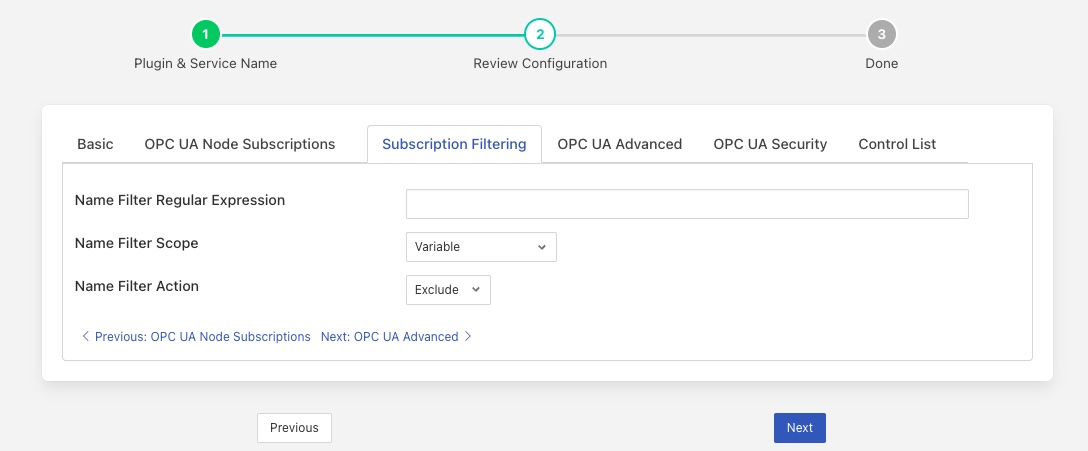Click the blue Next button
This screenshot has width=1088, height=451.
pos(799,427)
